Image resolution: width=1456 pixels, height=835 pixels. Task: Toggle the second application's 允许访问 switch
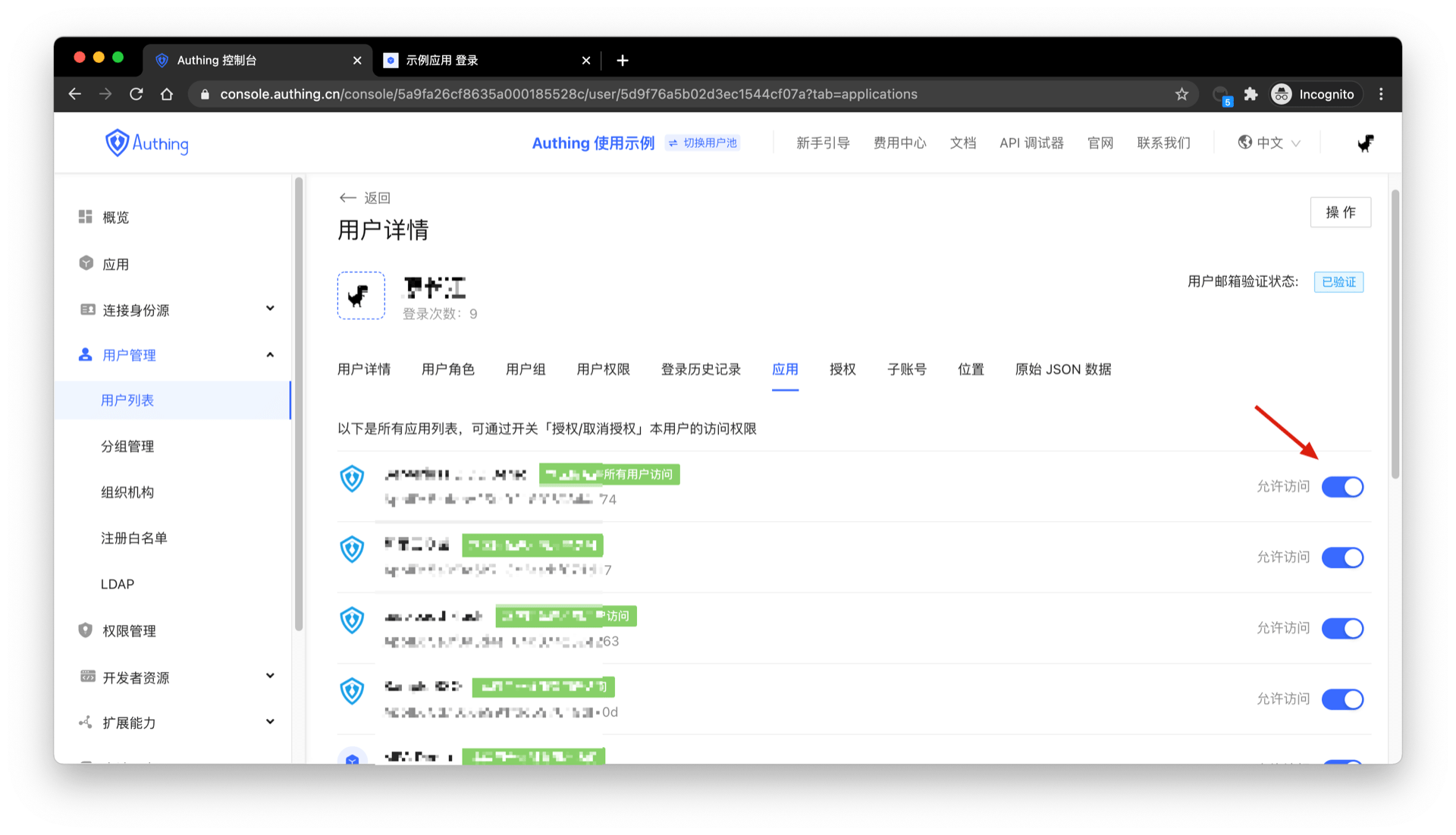click(x=1342, y=557)
